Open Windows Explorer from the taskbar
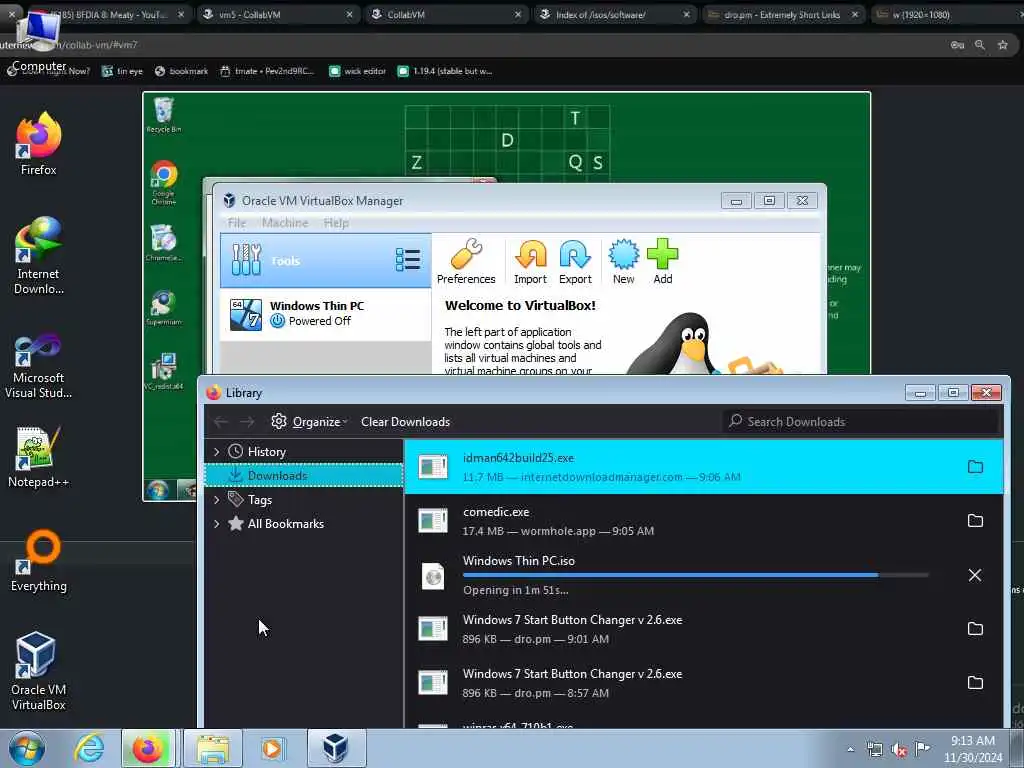1024x768 pixels. 213,748
